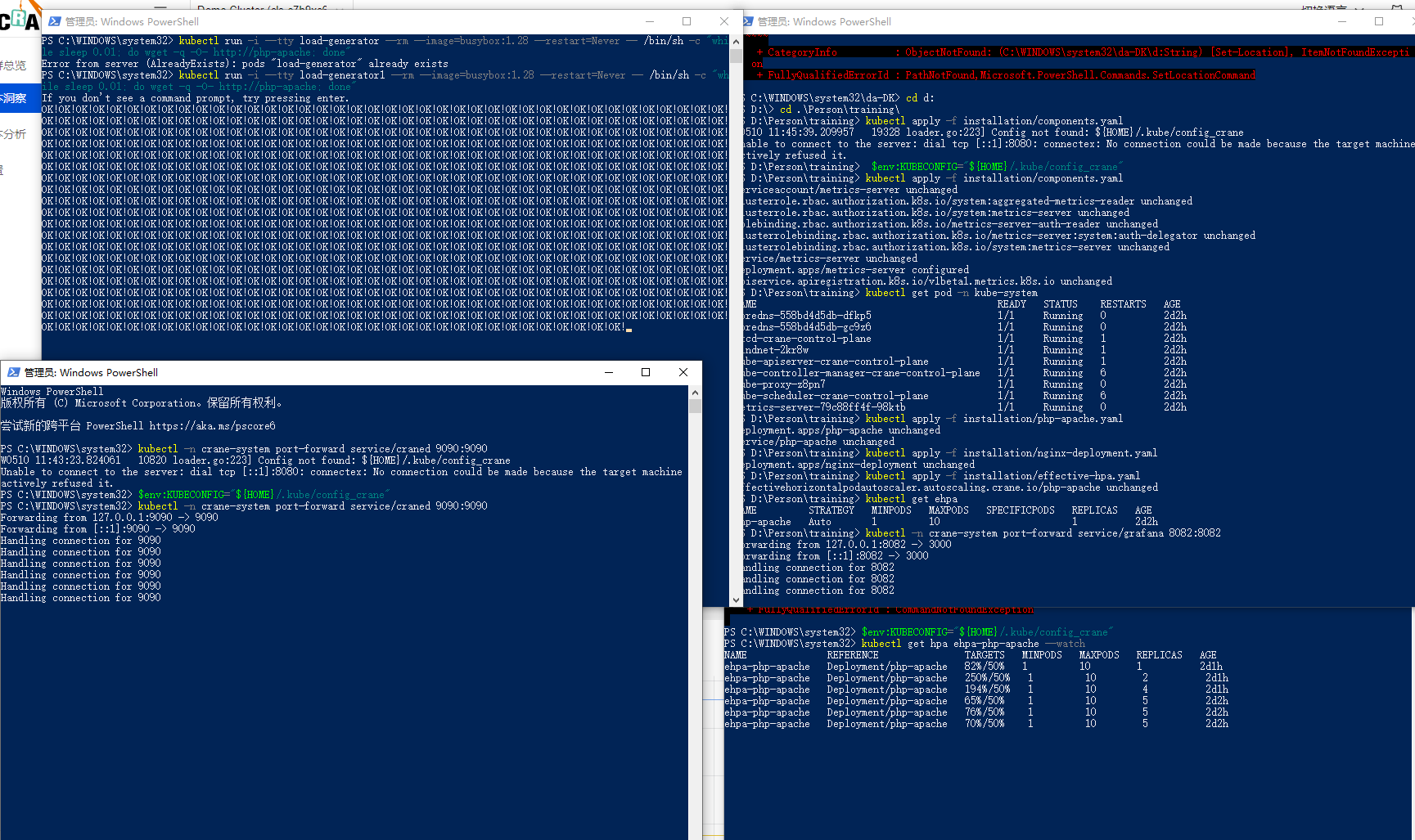Click the TARGETS column header in hpa watch output
The width and height of the screenshot is (1415, 840).
click(x=985, y=655)
